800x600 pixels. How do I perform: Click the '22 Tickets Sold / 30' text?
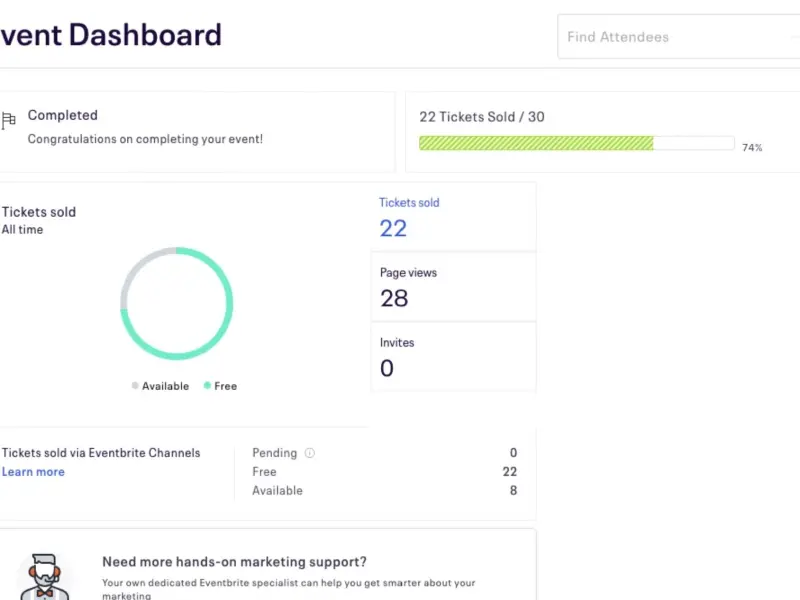pos(482,117)
